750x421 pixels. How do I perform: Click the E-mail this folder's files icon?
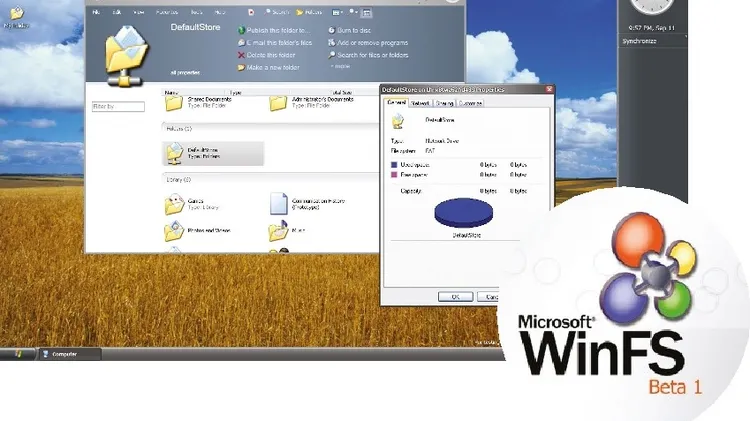[x=241, y=43]
